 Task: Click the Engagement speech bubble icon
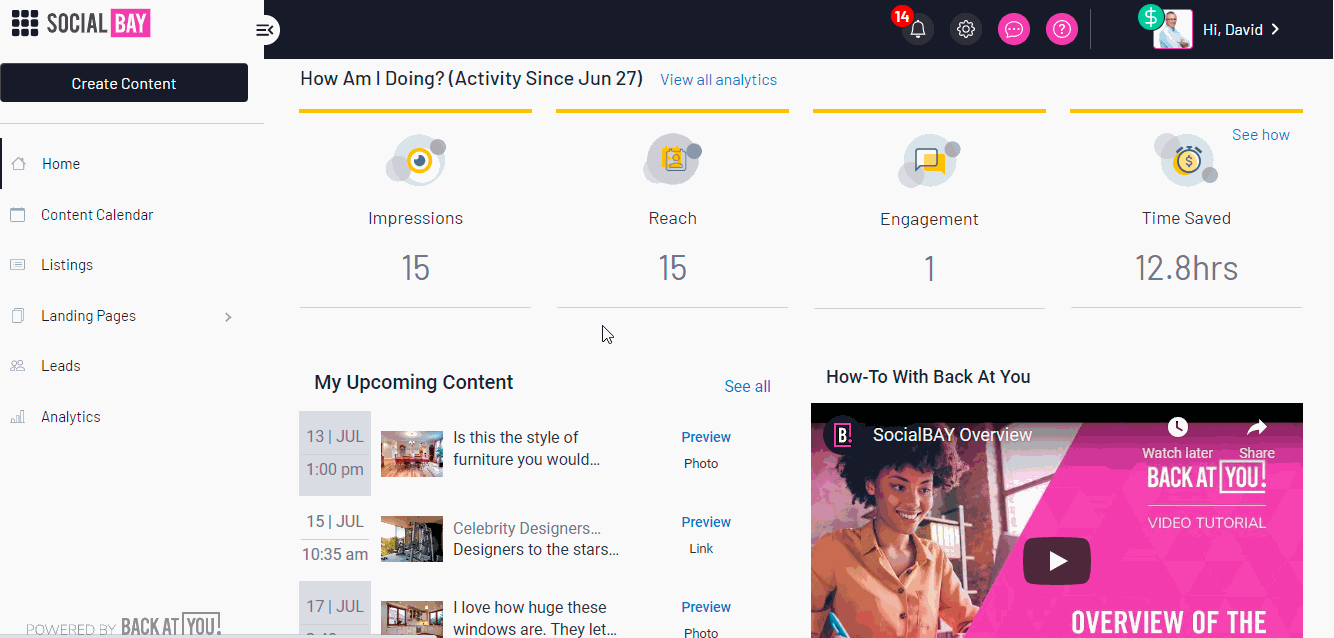tap(930, 161)
